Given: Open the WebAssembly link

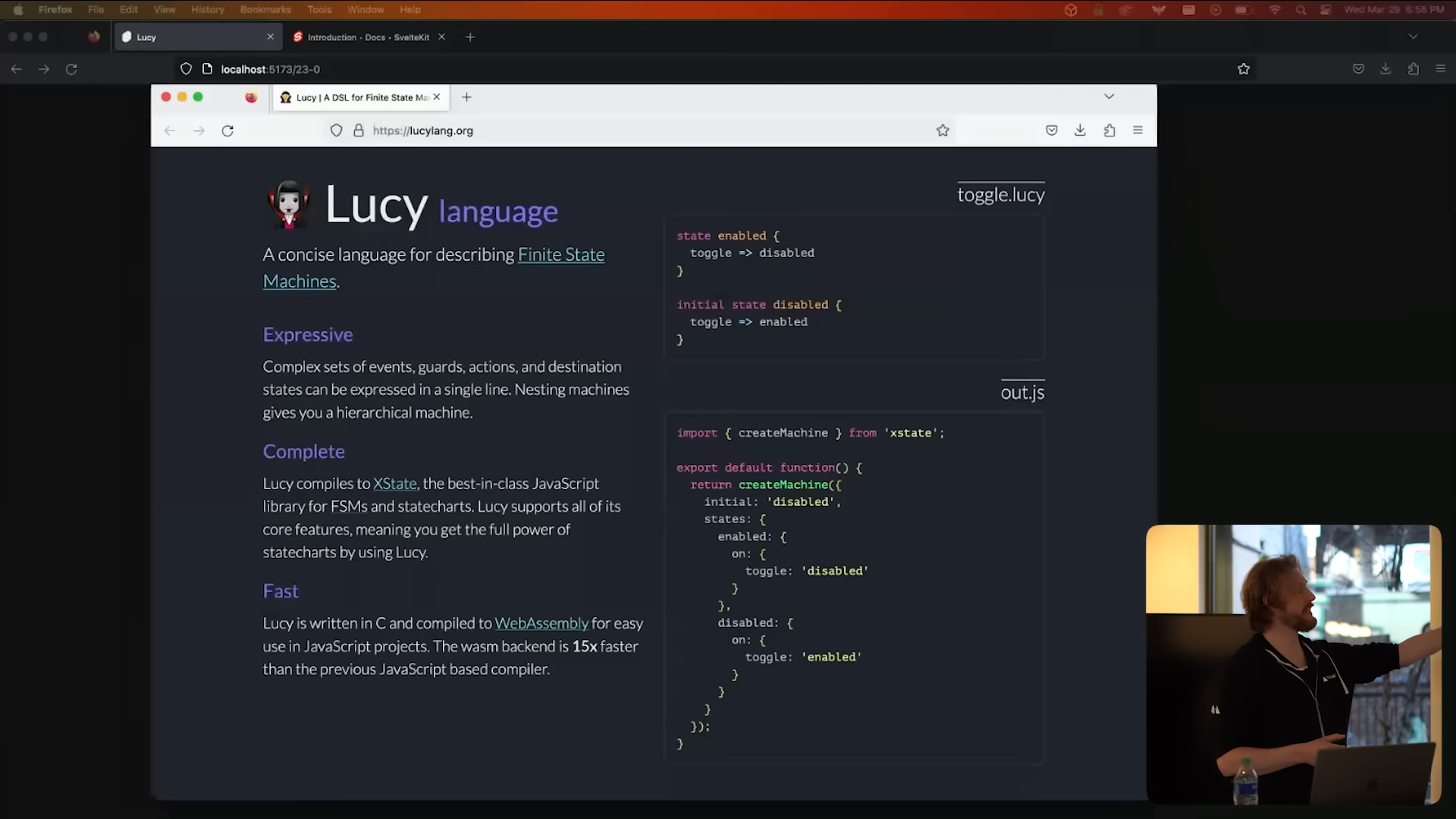Looking at the screenshot, I should tap(541, 623).
